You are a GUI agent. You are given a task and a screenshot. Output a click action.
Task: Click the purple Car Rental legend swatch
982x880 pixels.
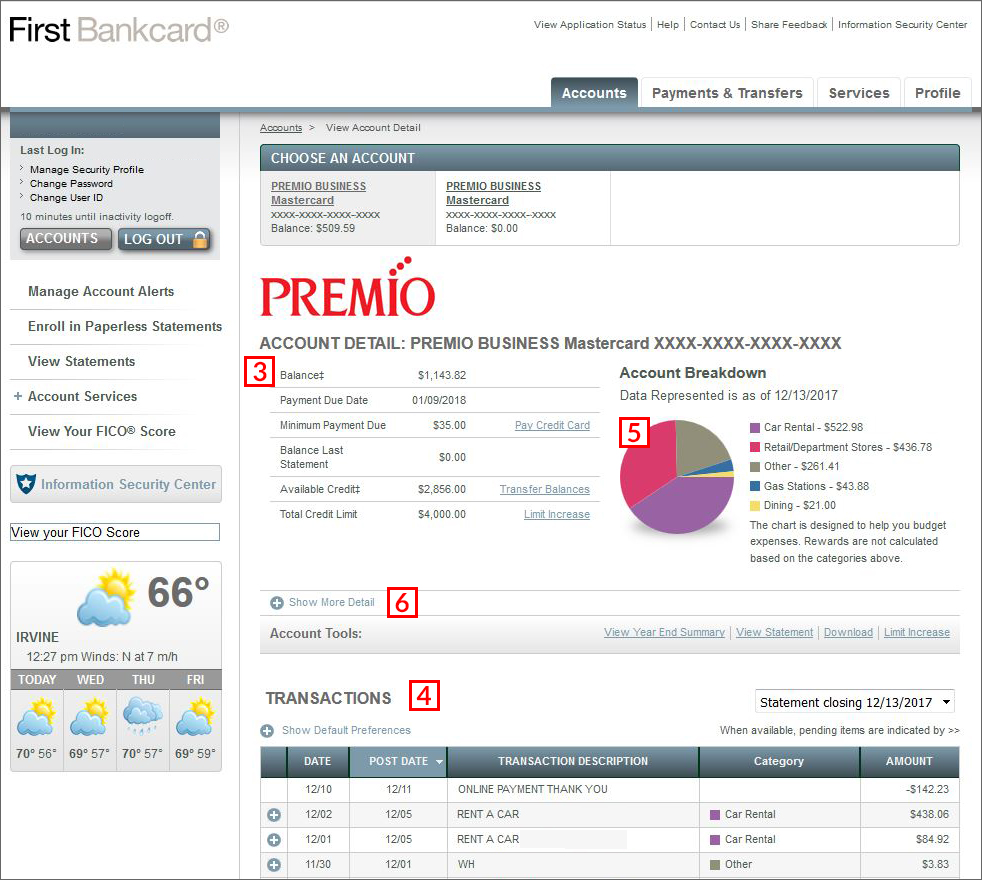[755, 428]
